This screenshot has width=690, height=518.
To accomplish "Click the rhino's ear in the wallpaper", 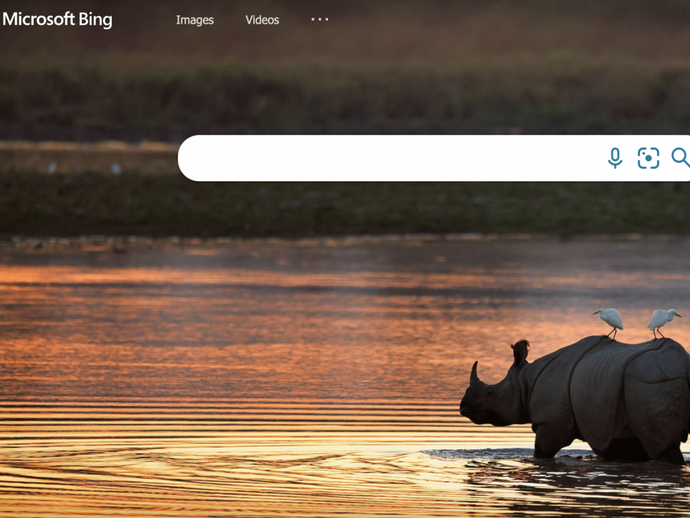I will (521, 352).
